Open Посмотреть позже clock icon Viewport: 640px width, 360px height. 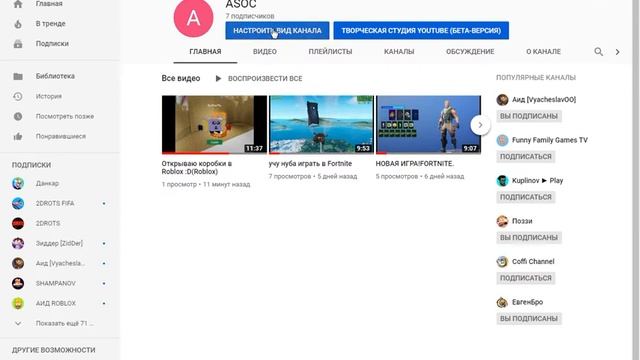click(18, 116)
